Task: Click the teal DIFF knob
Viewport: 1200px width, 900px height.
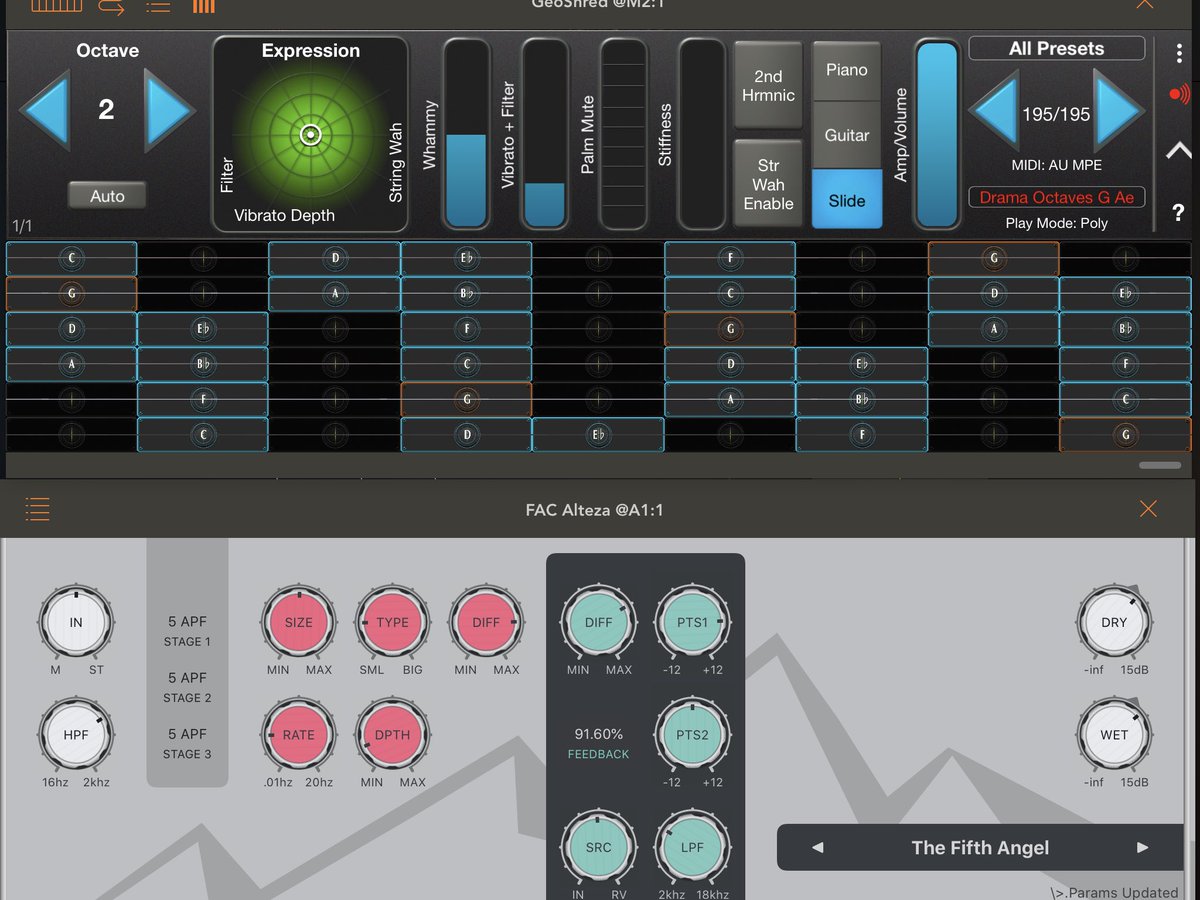Action: tap(598, 622)
